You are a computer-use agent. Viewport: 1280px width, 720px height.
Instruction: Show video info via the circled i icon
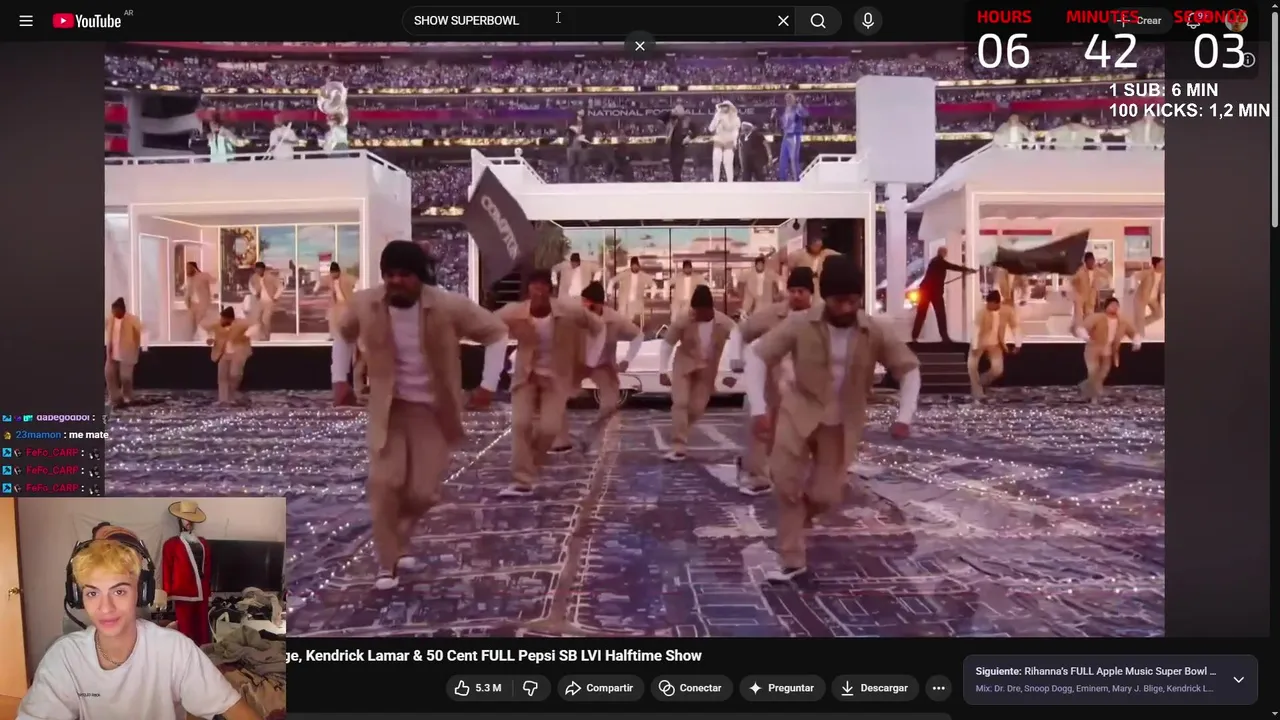[1248, 60]
